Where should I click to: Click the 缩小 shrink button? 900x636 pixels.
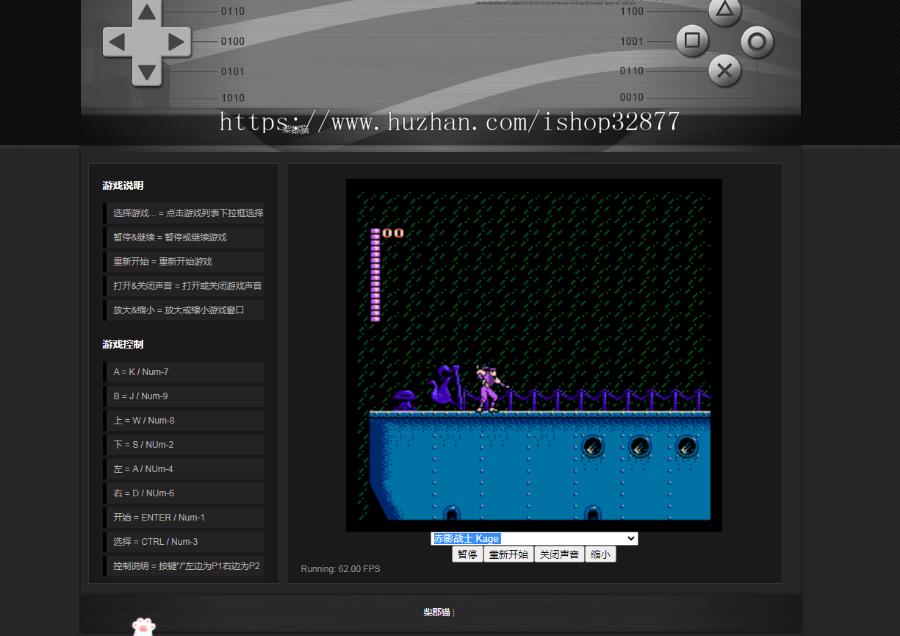tap(600, 554)
